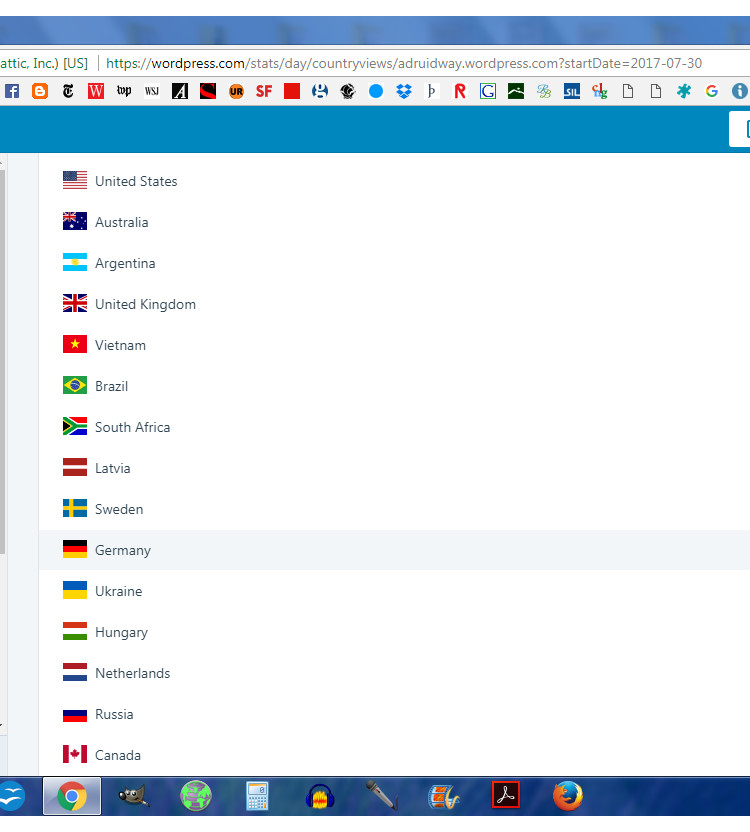Open the Google bookmark icon
Screen dimensions: 750x832
711,91
